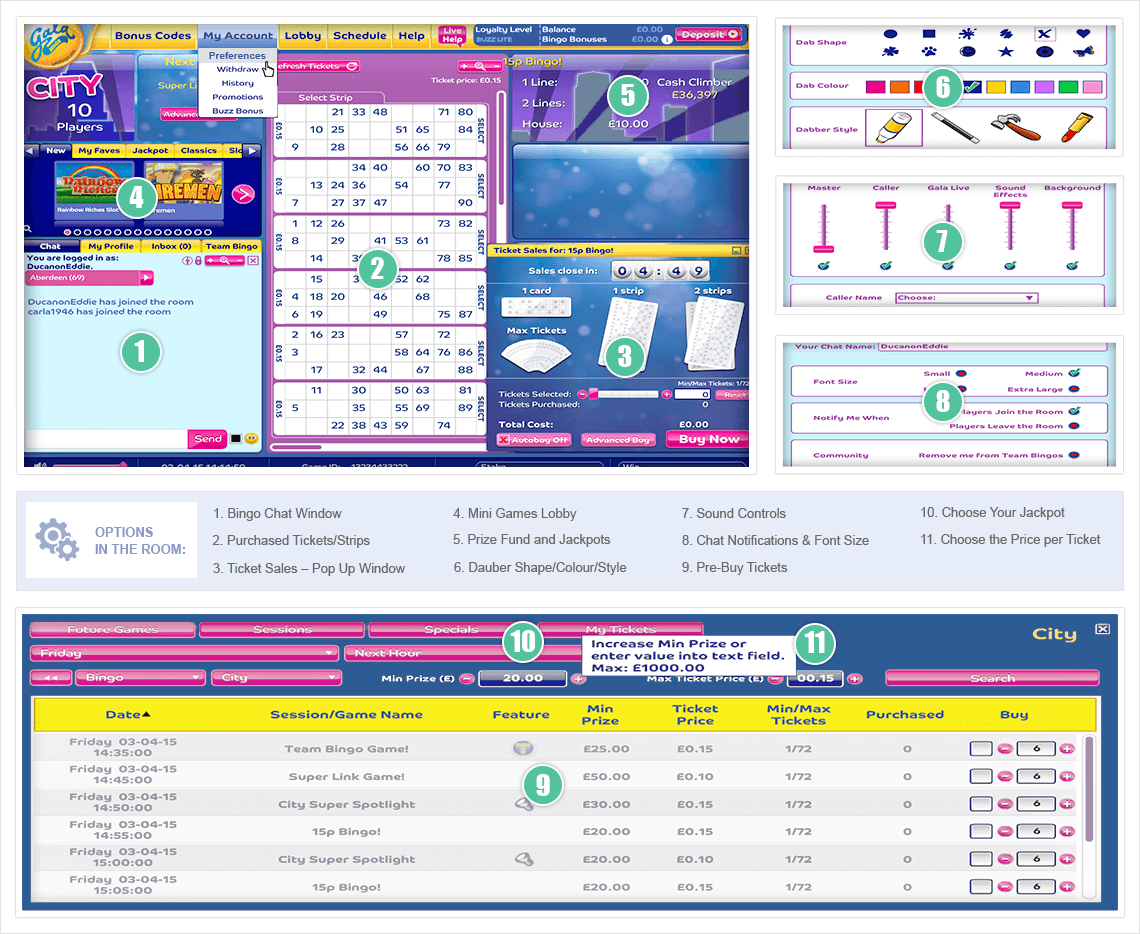Increase Max Ticket Price with plus icon
Image resolution: width=1140 pixels, height=934 pixels.
coord(854,679)
